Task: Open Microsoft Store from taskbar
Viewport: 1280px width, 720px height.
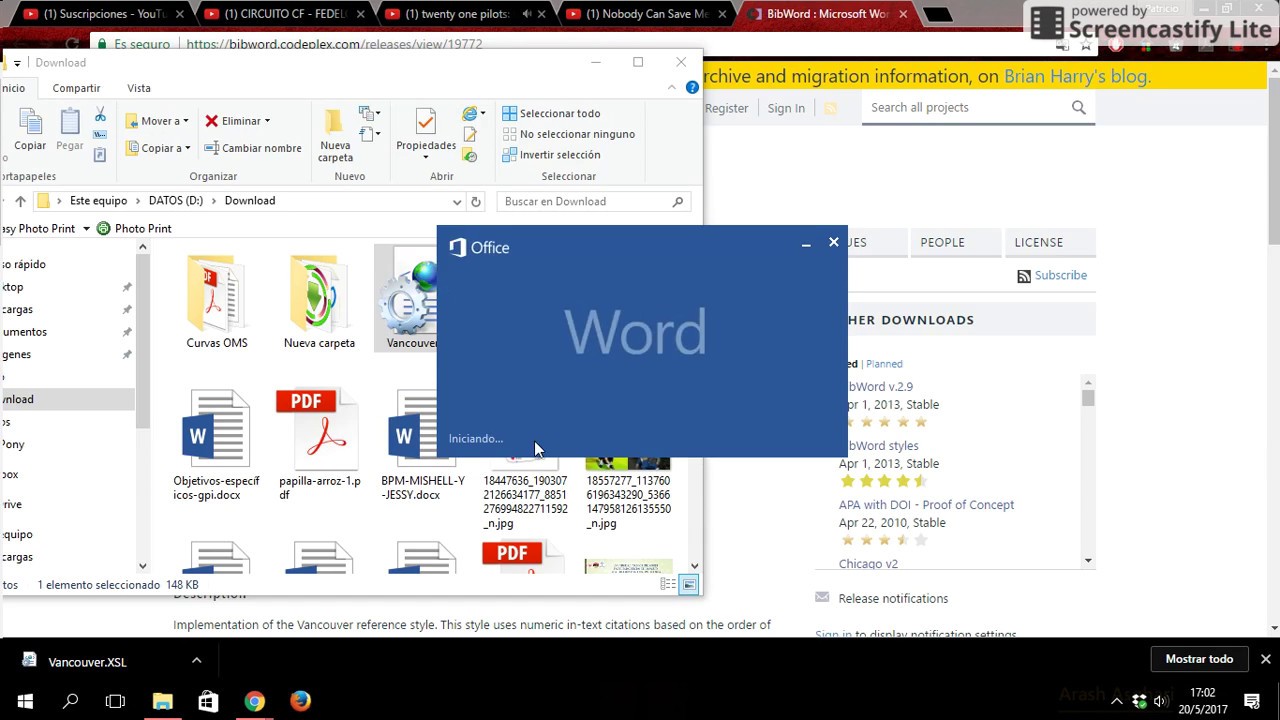Action: 208,701
